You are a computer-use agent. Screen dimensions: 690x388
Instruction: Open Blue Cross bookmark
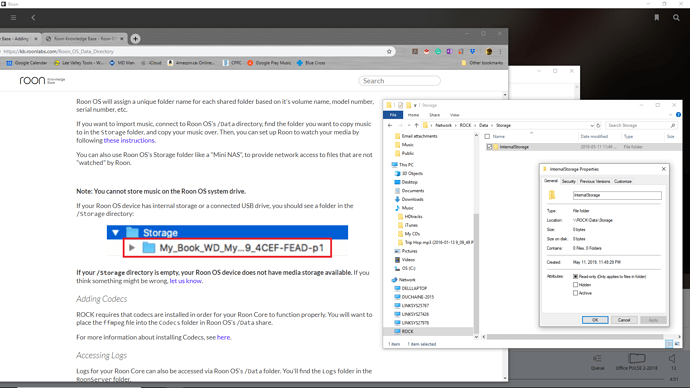click(311, 63)
